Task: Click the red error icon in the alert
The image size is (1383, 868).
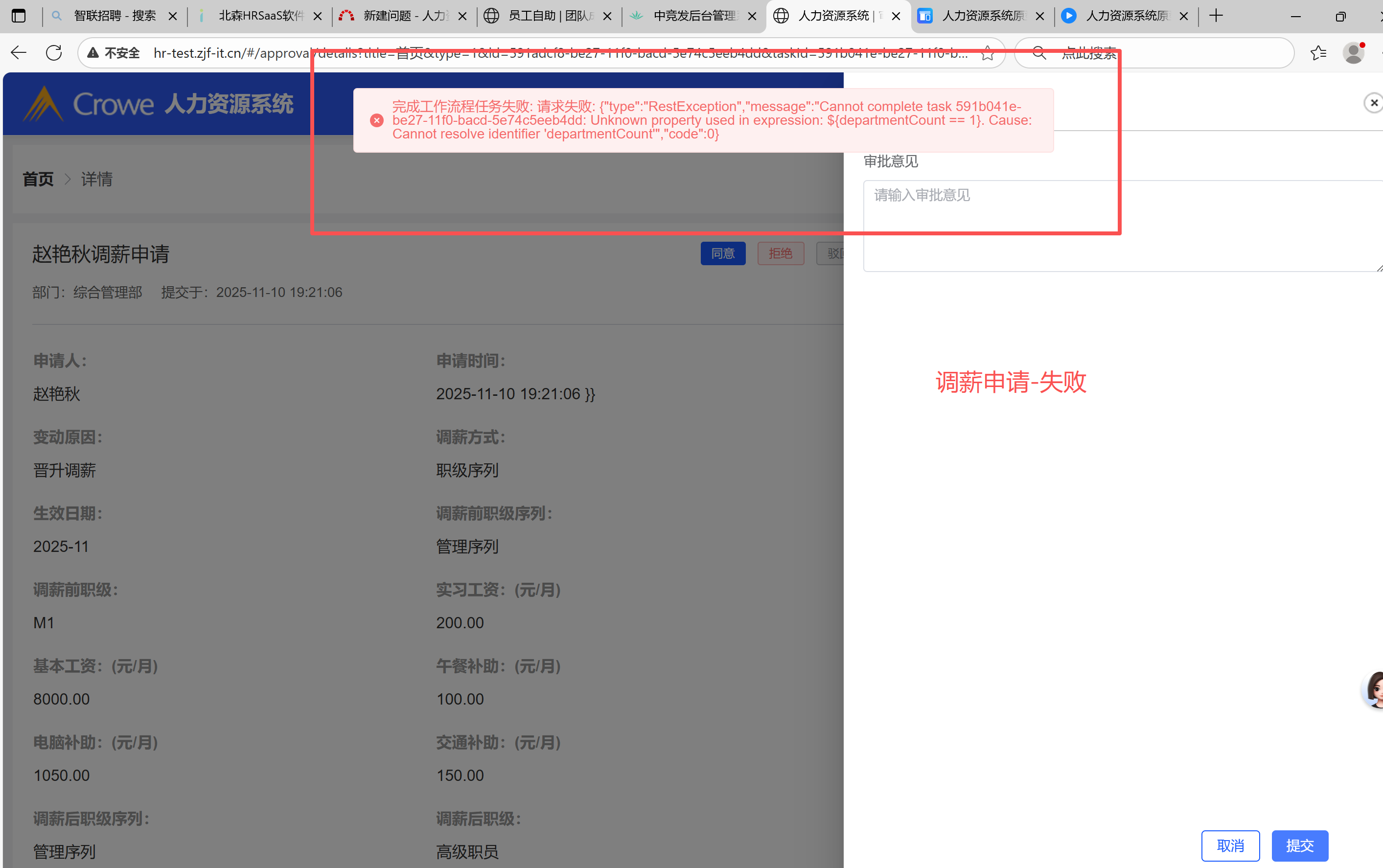Action: [377, 120]
